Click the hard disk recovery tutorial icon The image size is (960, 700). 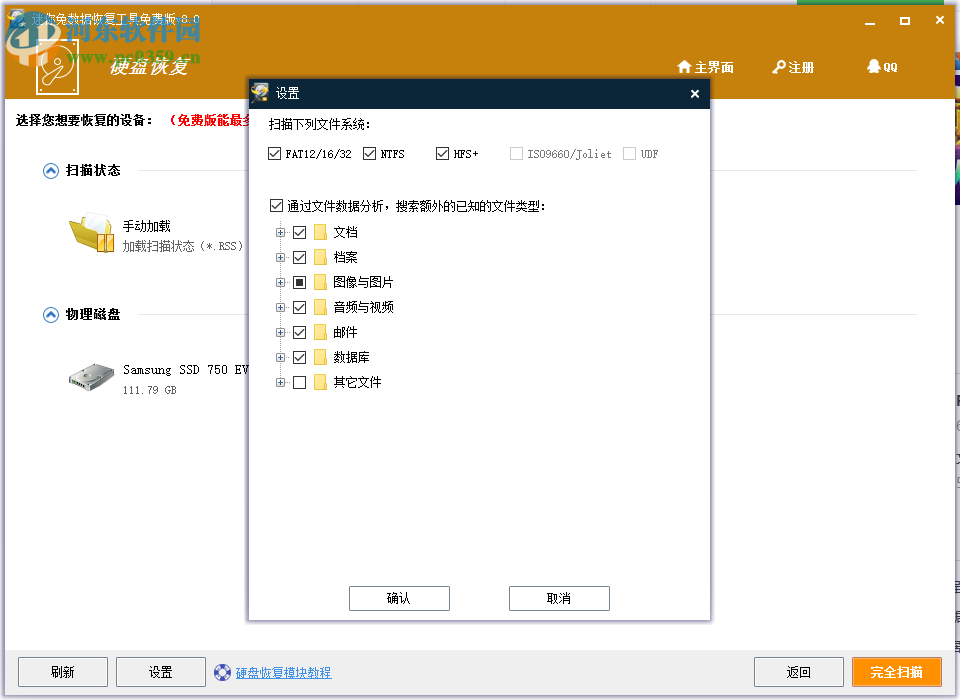click(x=219, y=672)
